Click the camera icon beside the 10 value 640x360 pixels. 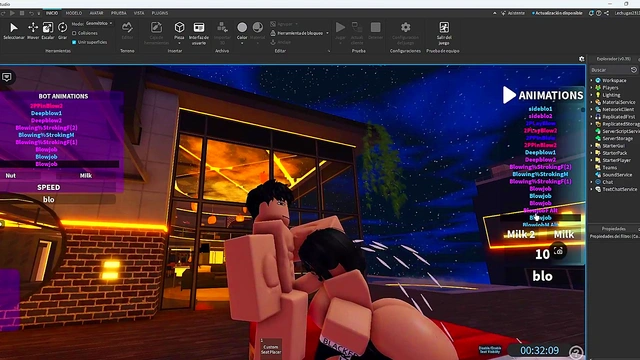pyautogui.click(x=558, y=251)
